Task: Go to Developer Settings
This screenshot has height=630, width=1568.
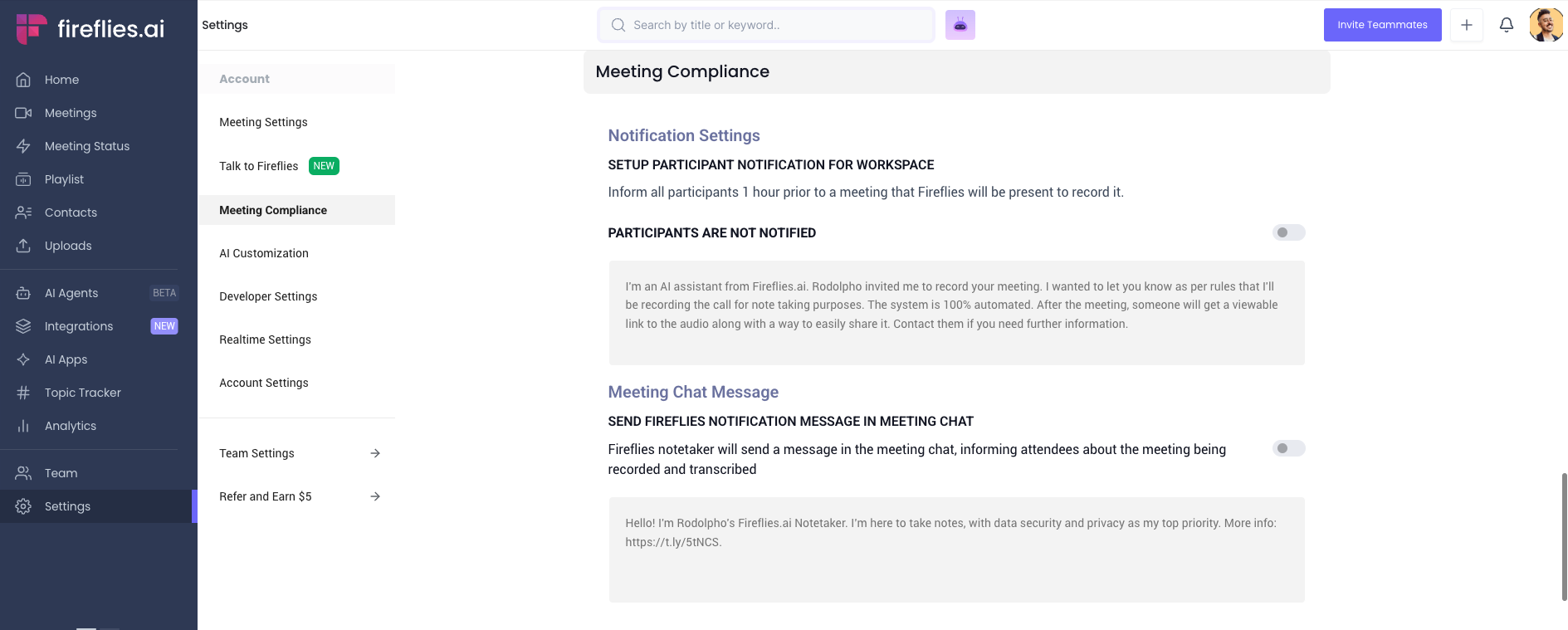Action: coord(268,296)
